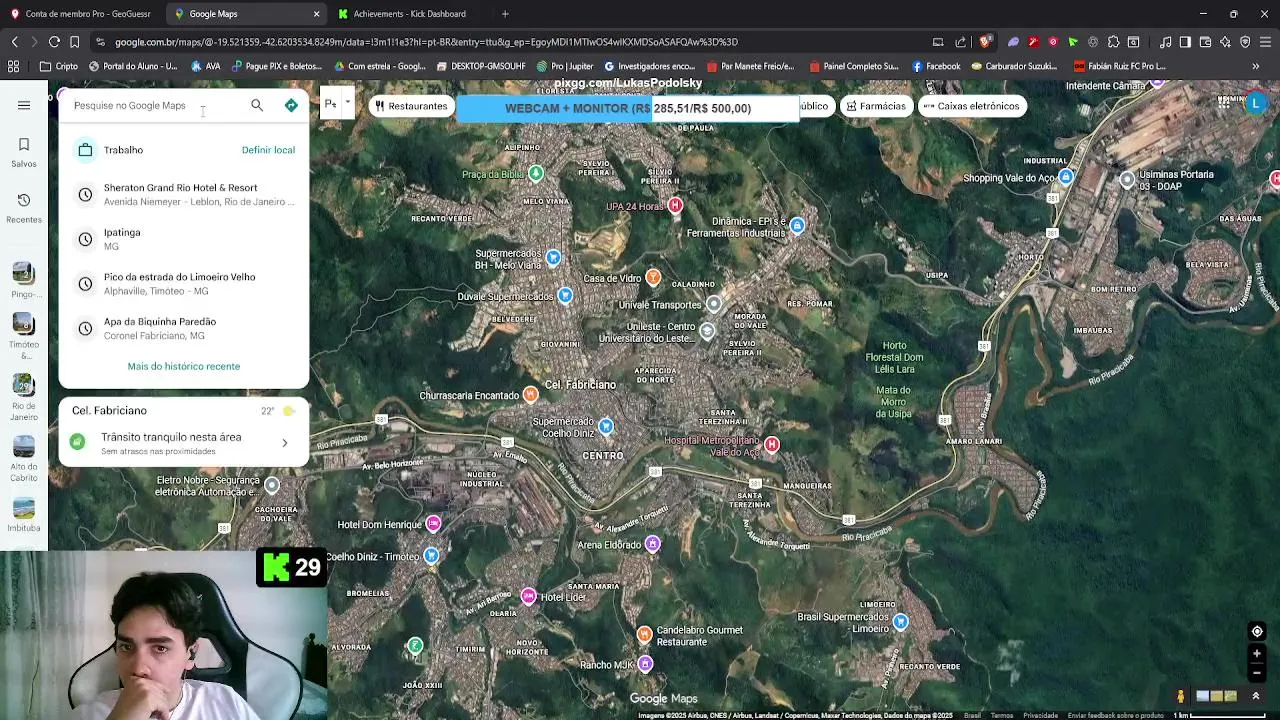
Task: Pick up the Street View pegman
Action: (x=1180, y=696)
